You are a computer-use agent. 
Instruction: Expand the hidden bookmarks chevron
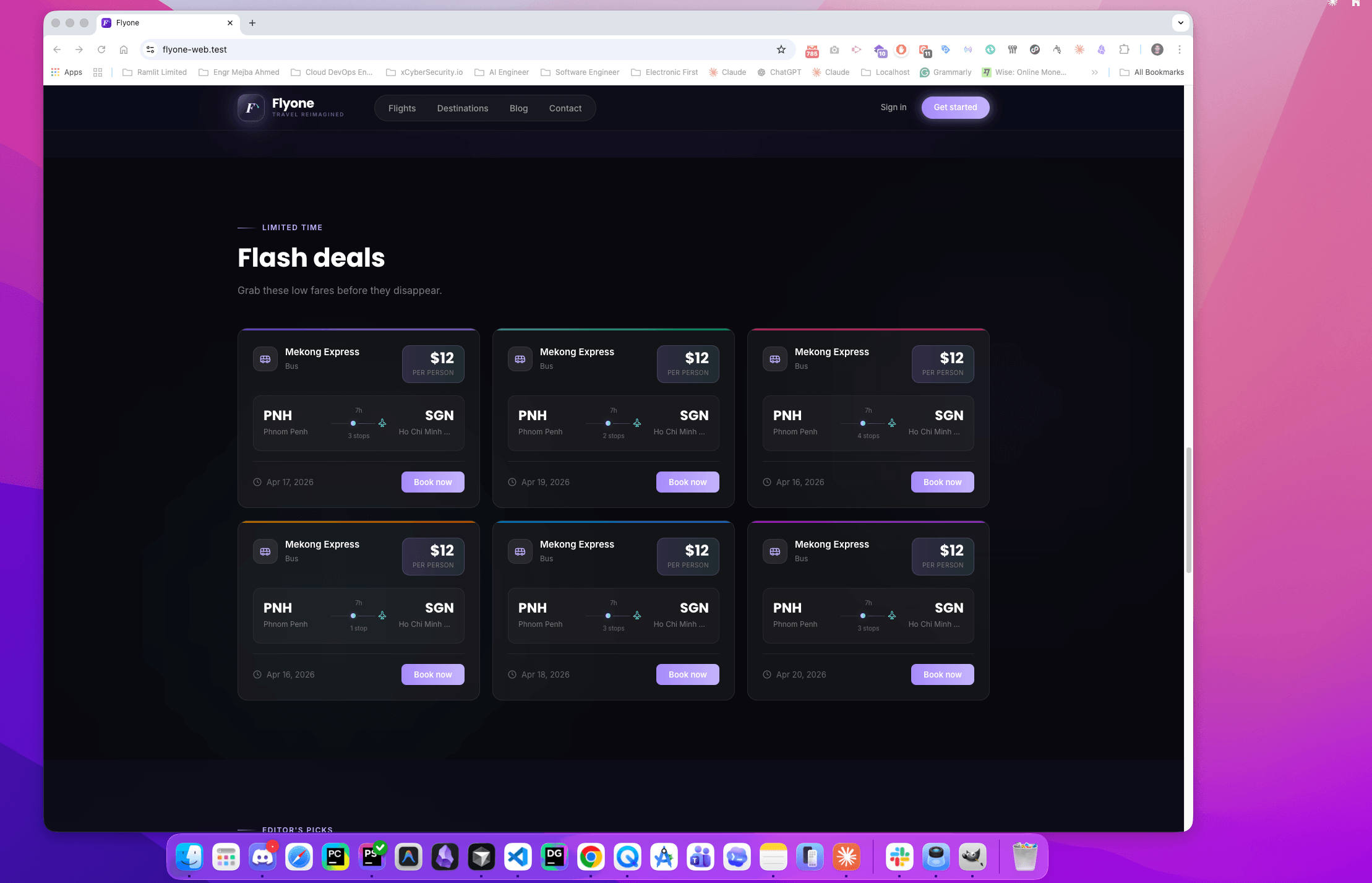(x=1095, y=72)
